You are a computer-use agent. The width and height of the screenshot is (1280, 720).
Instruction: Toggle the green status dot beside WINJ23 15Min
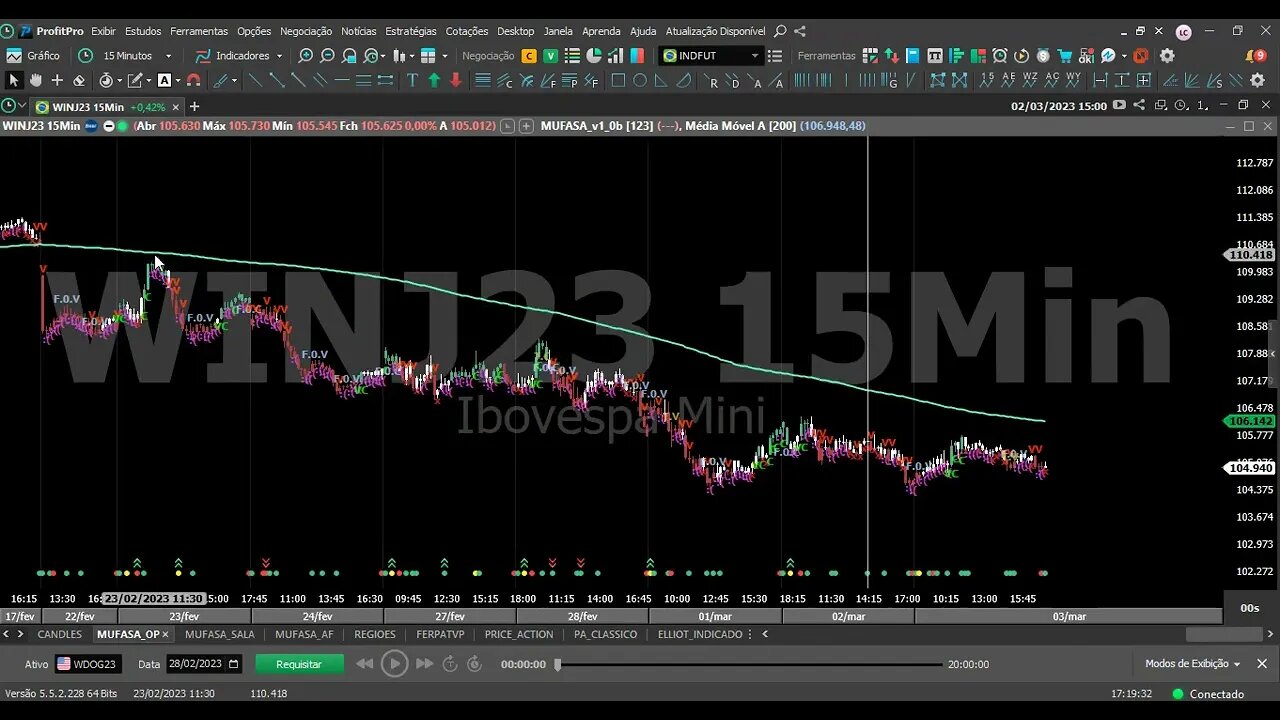pyautogui.click(x=123, y=126)
